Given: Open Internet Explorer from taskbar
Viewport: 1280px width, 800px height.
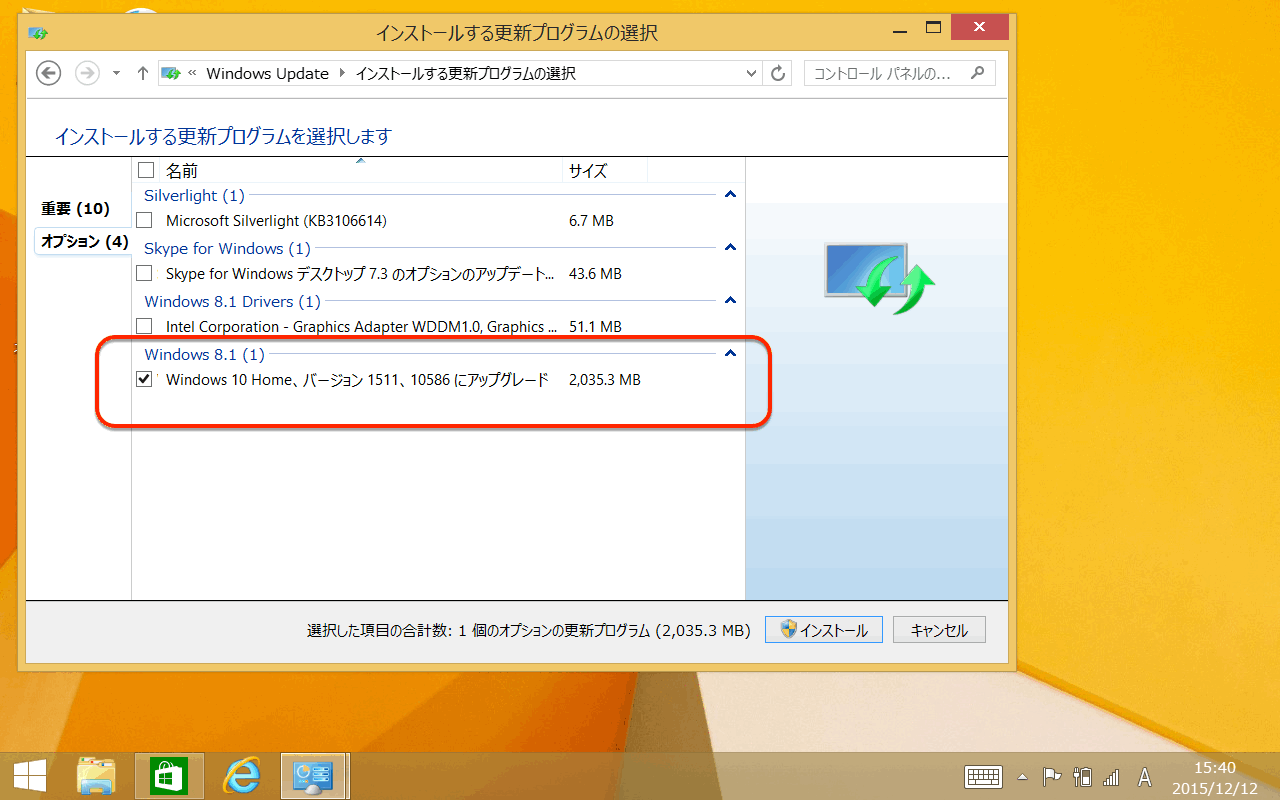Looking at the screenshot, I should click(241, 776).
